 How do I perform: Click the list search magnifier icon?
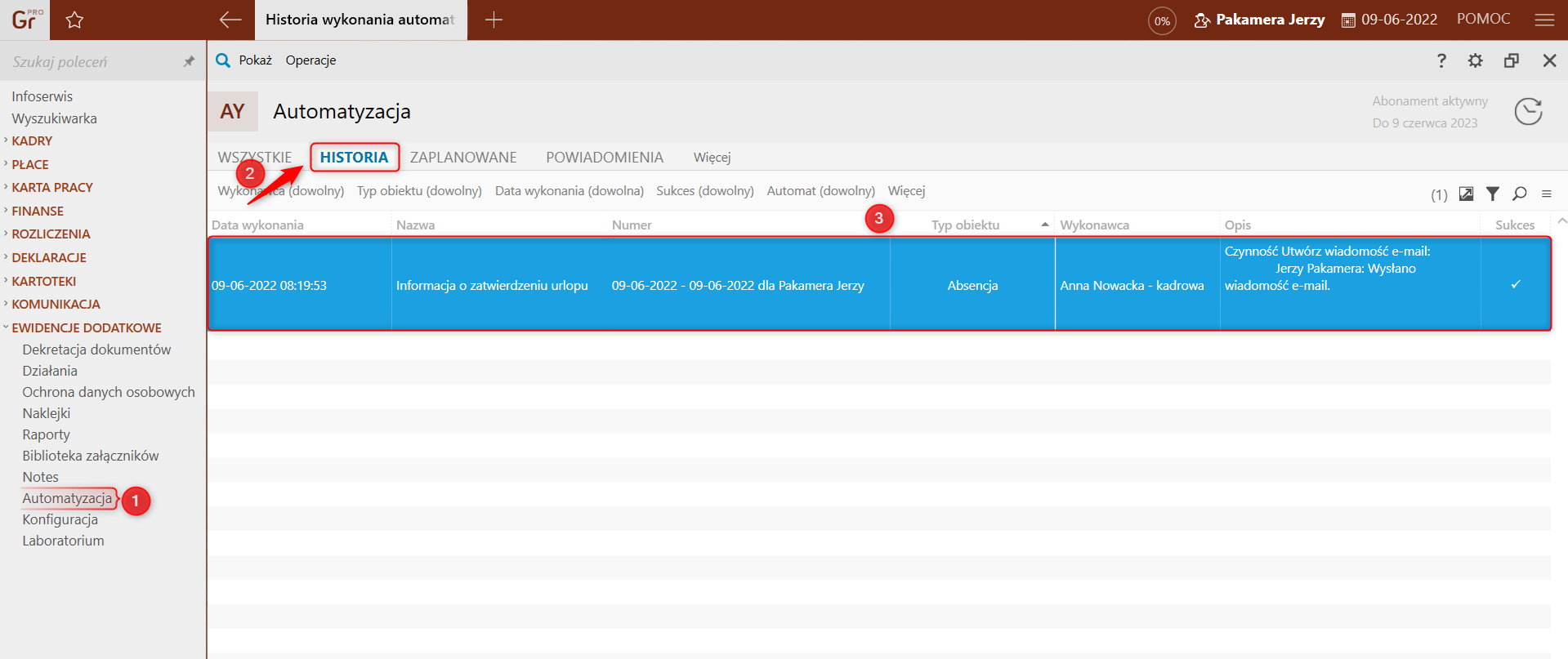pos(1519,194)
